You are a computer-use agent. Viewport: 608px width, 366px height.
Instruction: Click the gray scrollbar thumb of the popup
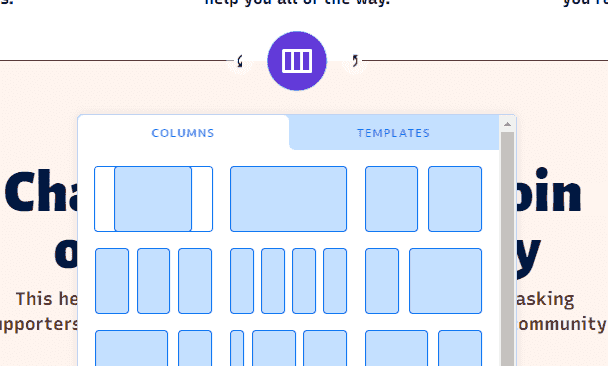(x=507, y=249)
